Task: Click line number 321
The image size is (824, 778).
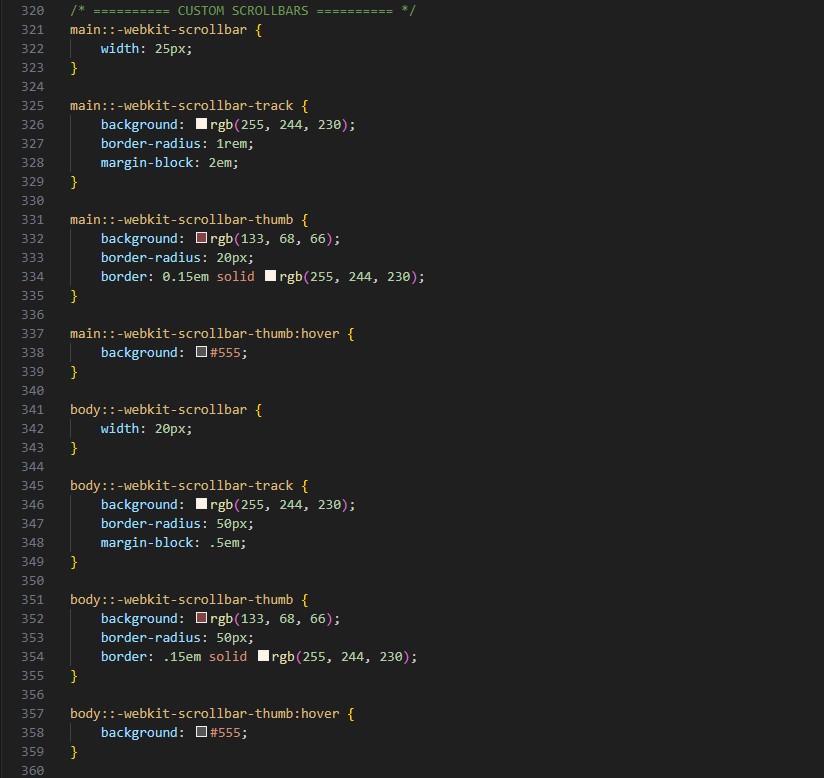Action: pyautogui.click(x=33, y=29)
